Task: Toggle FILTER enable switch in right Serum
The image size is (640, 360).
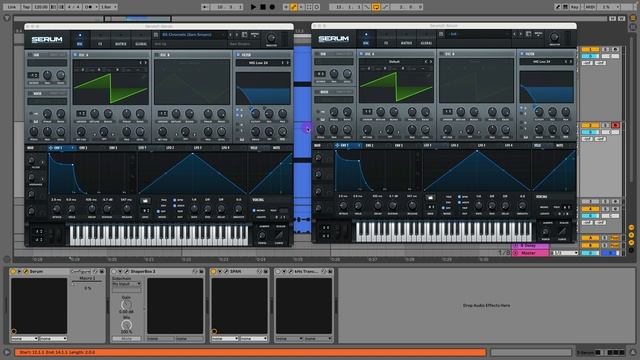Action: tap(522, 54)
